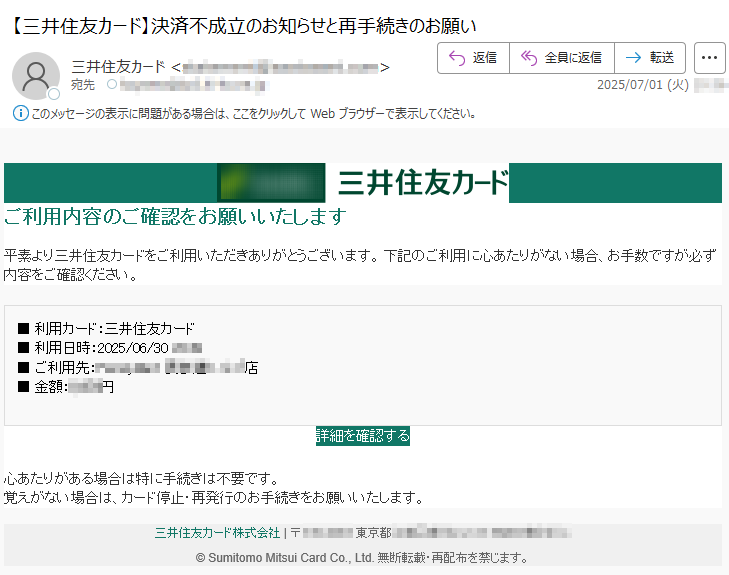Viewport: 729px width, 575px height.
Task: Click the recipient address after 宛先
Action: click(x=192, y=85)
